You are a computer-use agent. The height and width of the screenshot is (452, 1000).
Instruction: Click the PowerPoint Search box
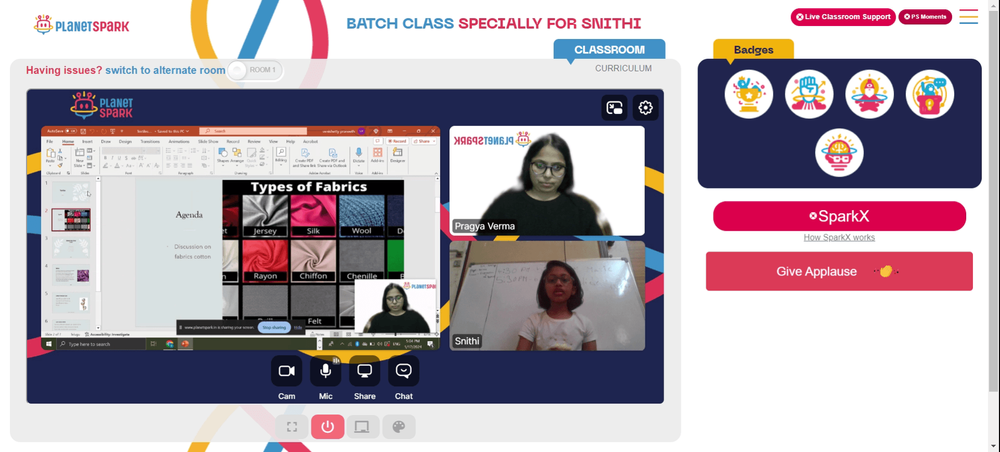coord(251,131)
